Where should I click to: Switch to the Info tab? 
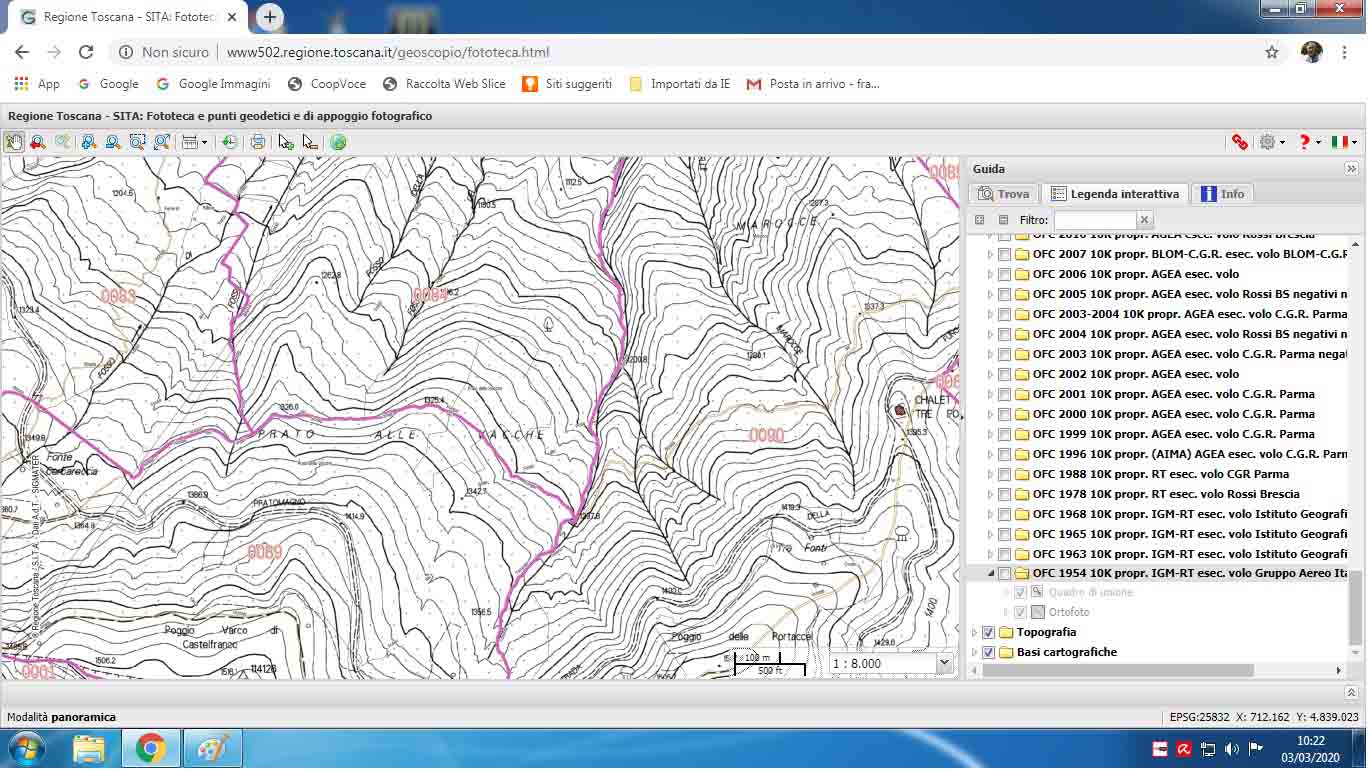[x=1222, y=194]
